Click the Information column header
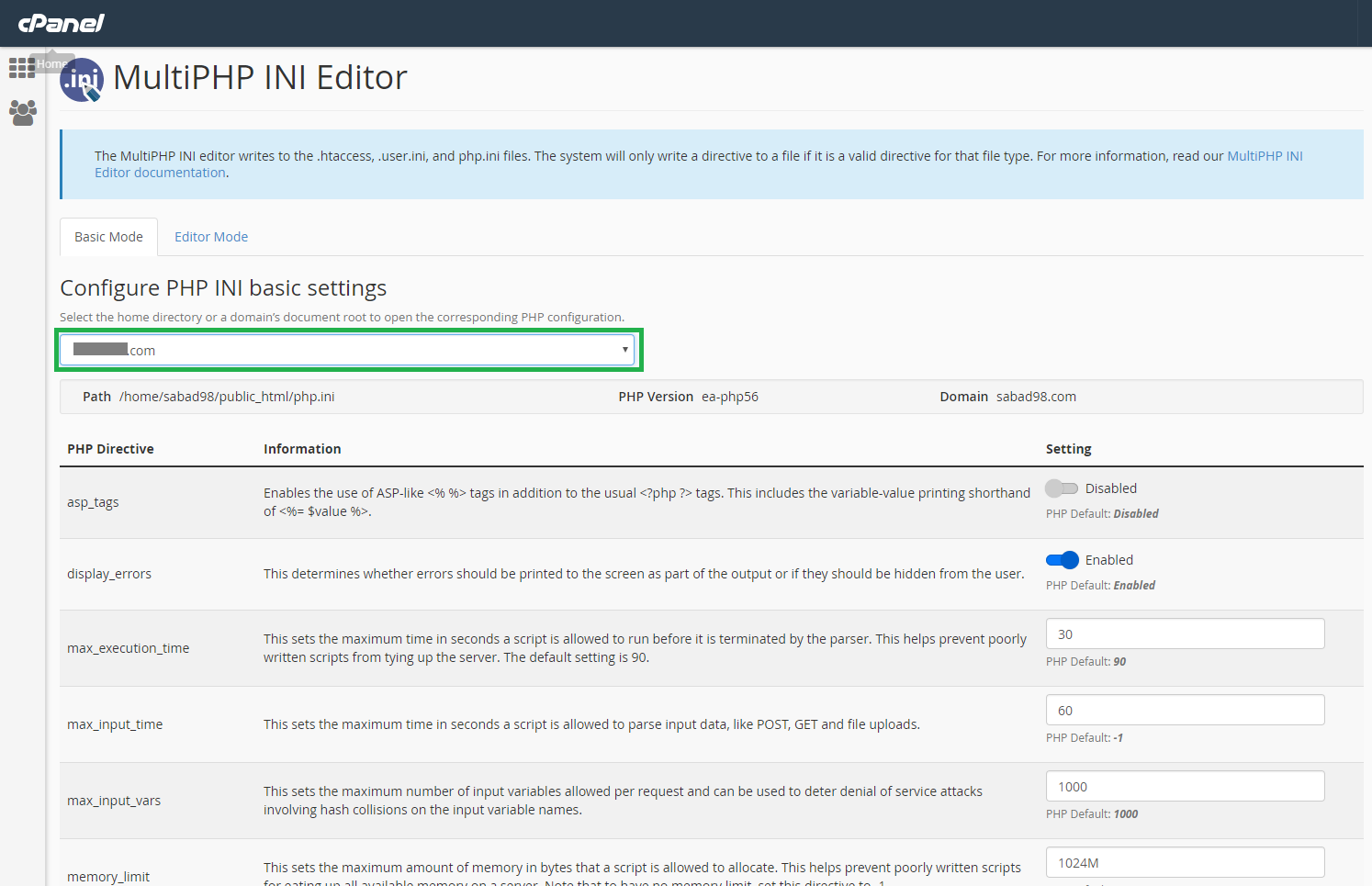This screenshot has width=1372, height=886. [x=302, y=449]
